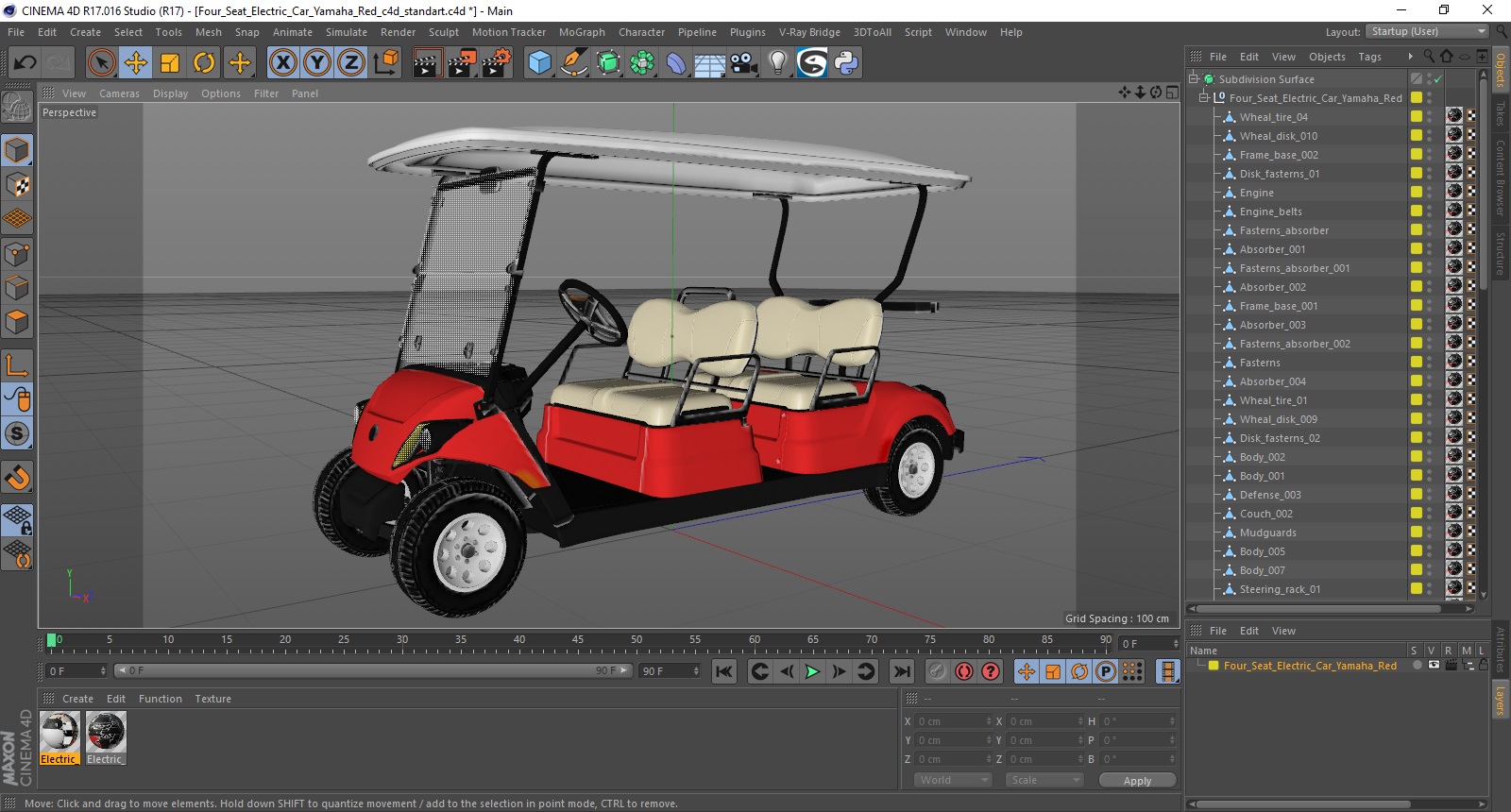1511x812 pixels.
Task: Click the Apply coordinates button
Action: click(x=1137, y=781)
